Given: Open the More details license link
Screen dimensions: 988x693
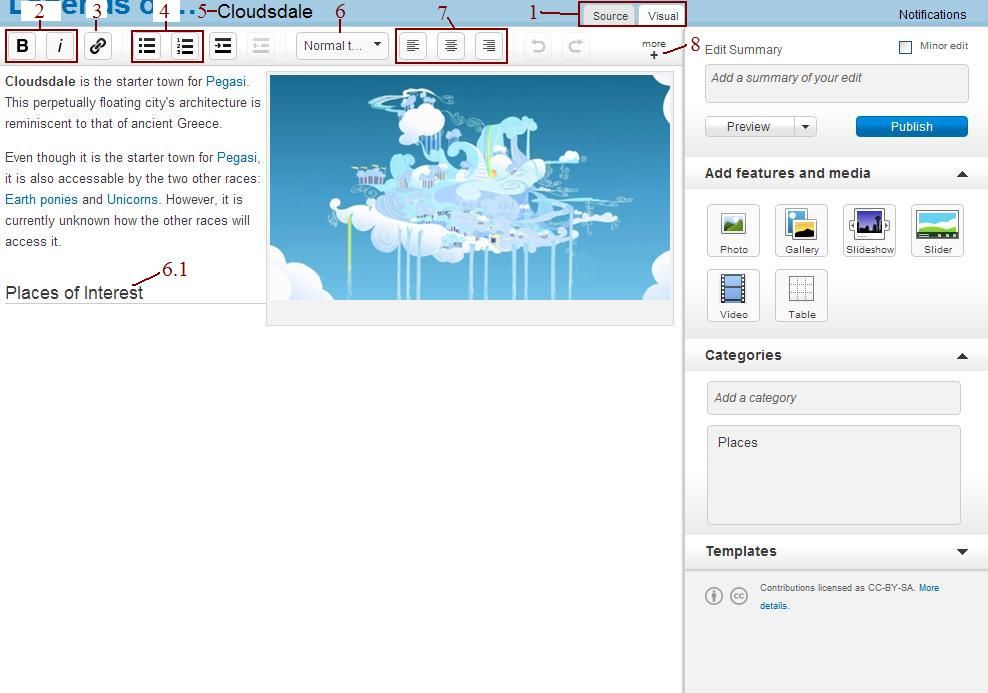Looking at the screenshot, I should (929, 588).
